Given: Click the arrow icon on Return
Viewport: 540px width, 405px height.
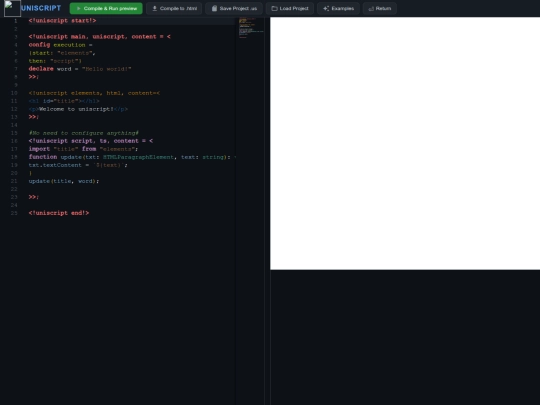Looking at the screenshot, I should coord(371,9).
